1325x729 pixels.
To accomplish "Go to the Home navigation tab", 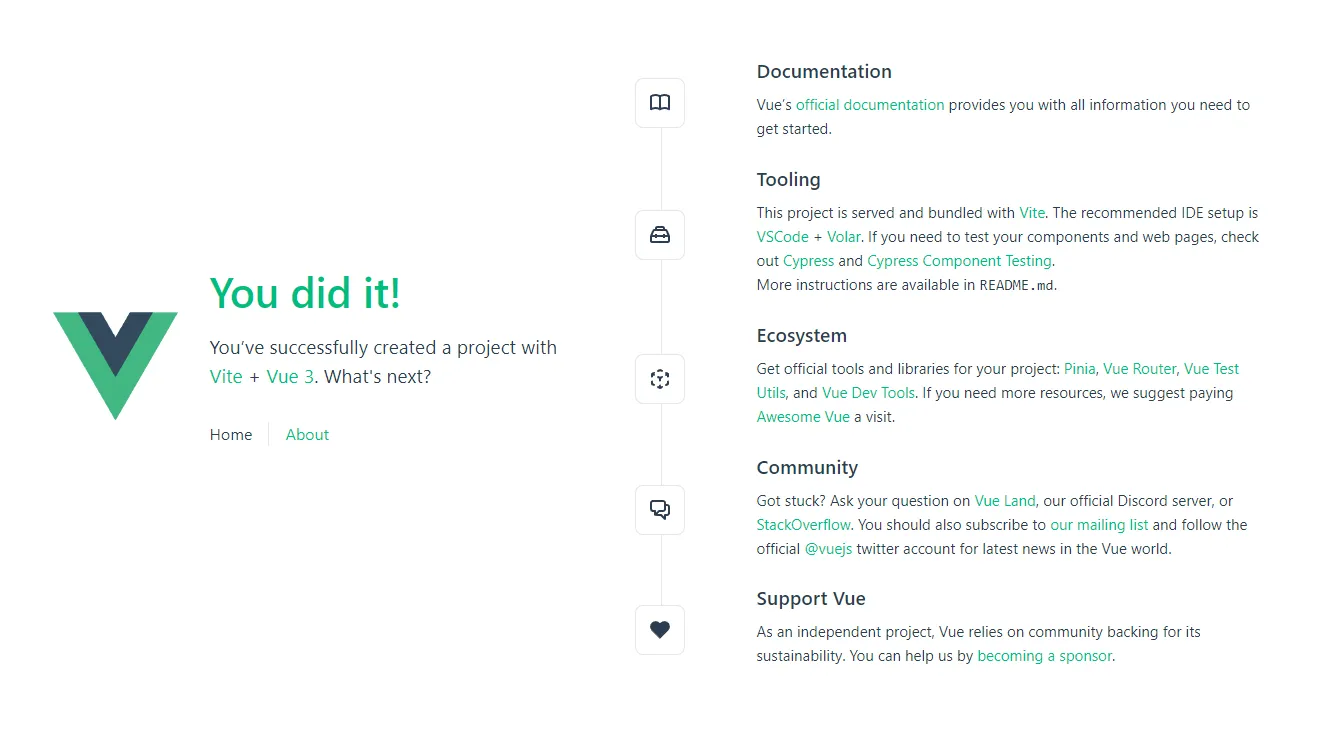I will pyautogui.click(x=231, y=435).
